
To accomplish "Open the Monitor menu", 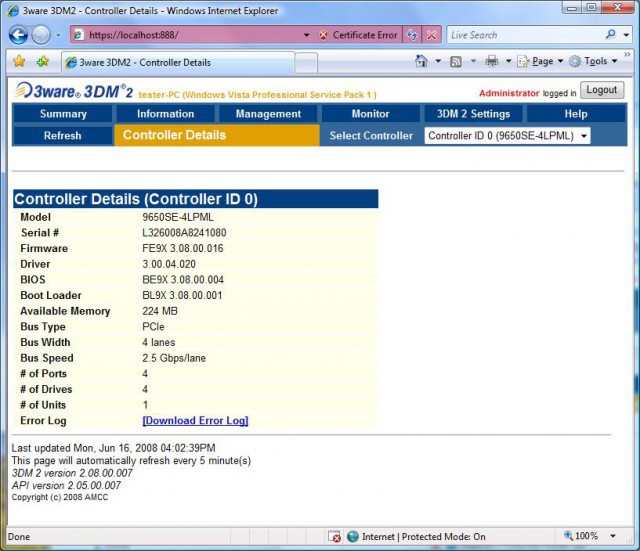I will [x=371, y=114].
